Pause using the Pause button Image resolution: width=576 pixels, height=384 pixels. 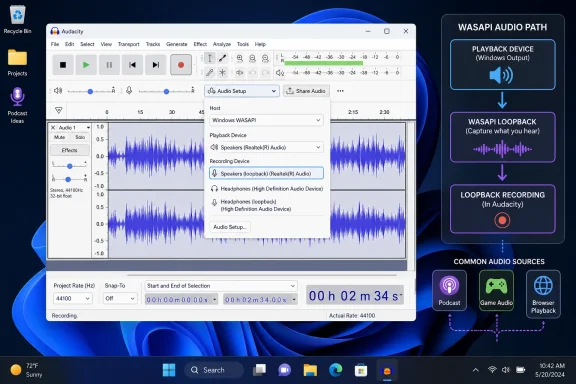(x=109, y=65)
